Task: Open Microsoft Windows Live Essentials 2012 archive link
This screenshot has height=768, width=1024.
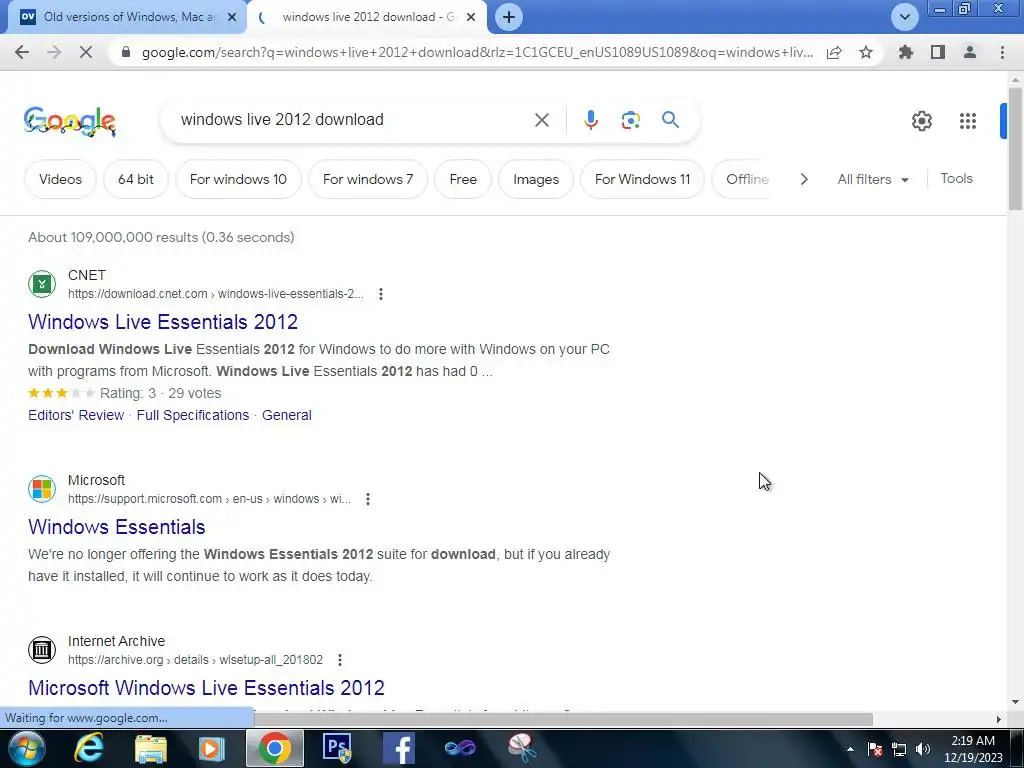Action: point(206,688)
